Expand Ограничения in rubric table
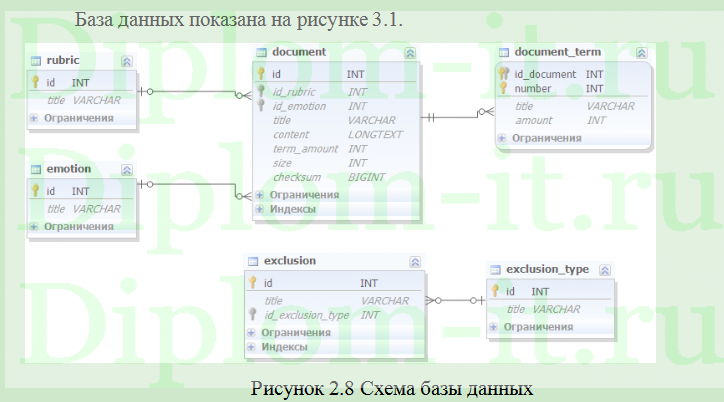The height and width of the screenshot is (402, 724). click(34, 118)
